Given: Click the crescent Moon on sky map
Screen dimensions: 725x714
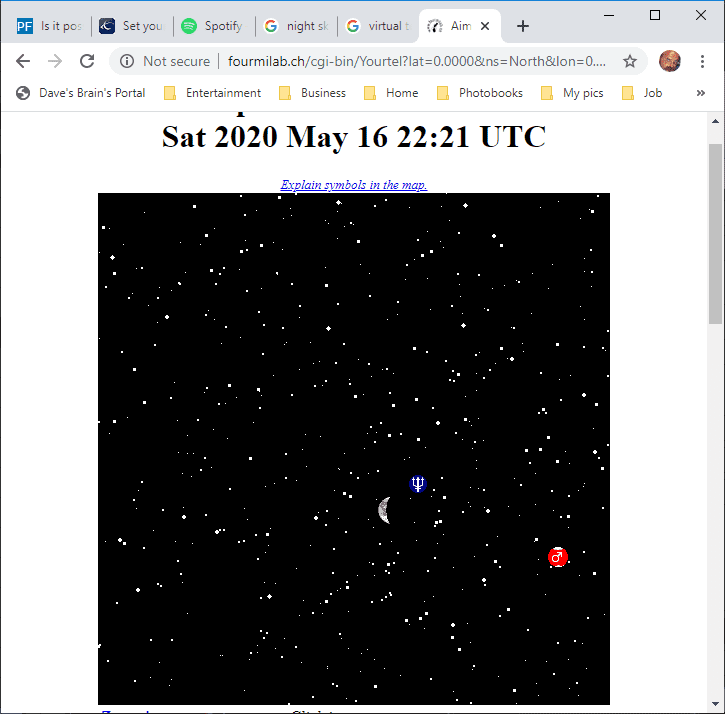Looking at the screenshot, I should click(x=385, y=510).
